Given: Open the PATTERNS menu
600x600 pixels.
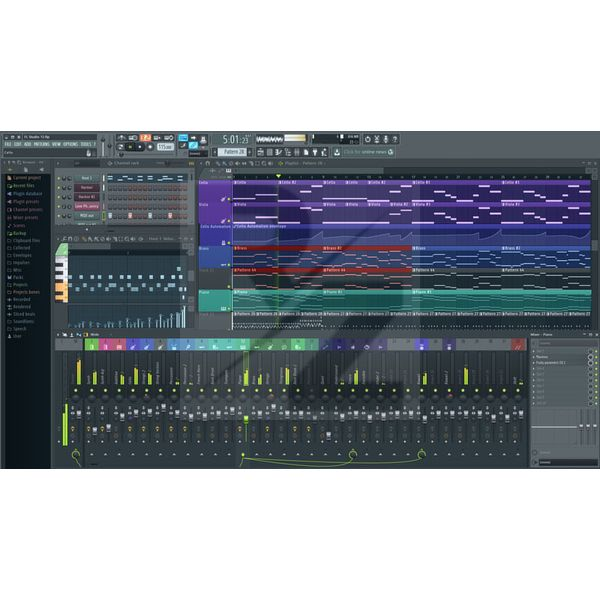Looking at the screenshot, I should pyautogui.click(x=41, y=144).
